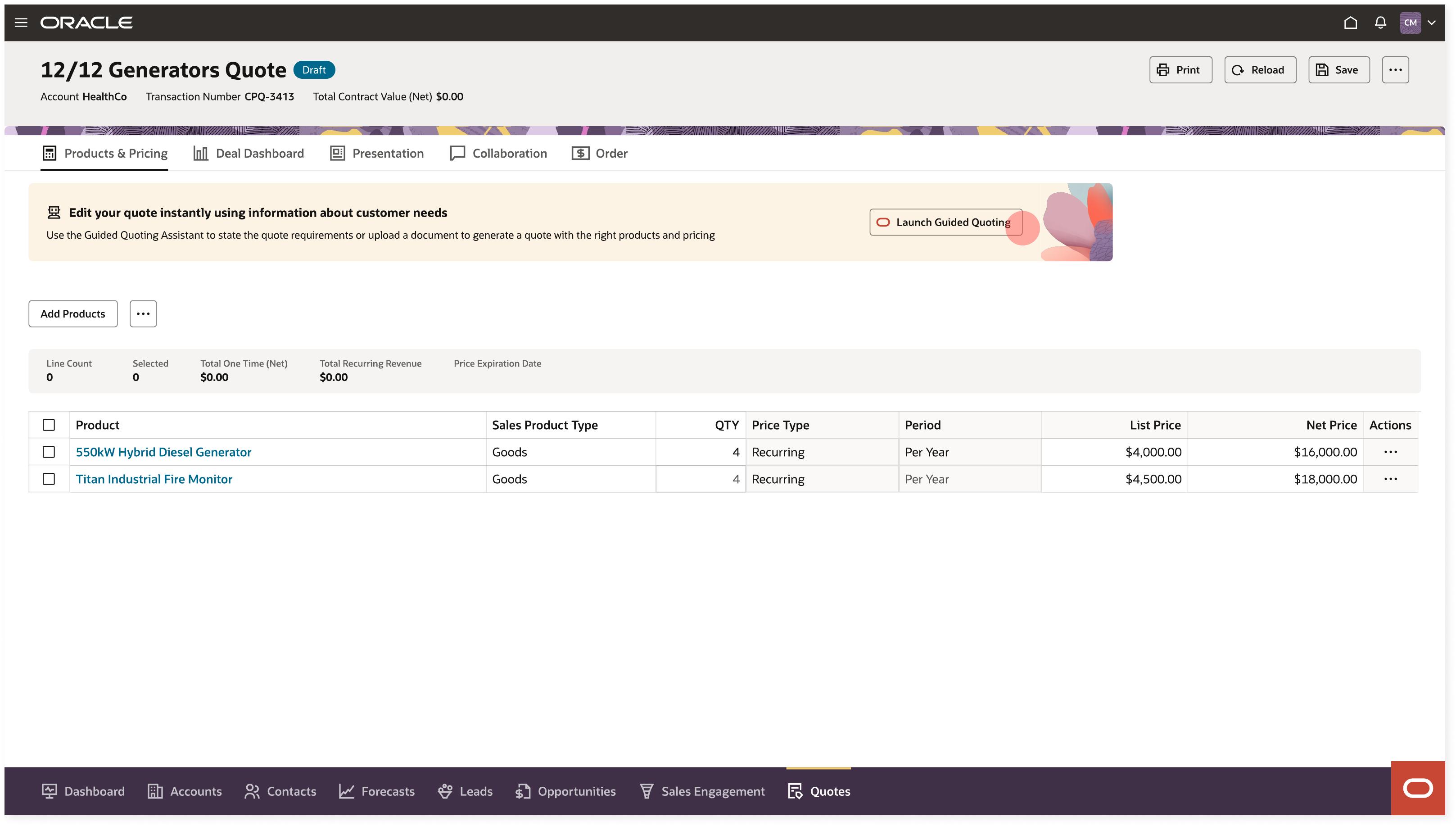Screen dimensions: 1456x826
Task: Switch to the Collaboration tab
Action: point(498,153)
